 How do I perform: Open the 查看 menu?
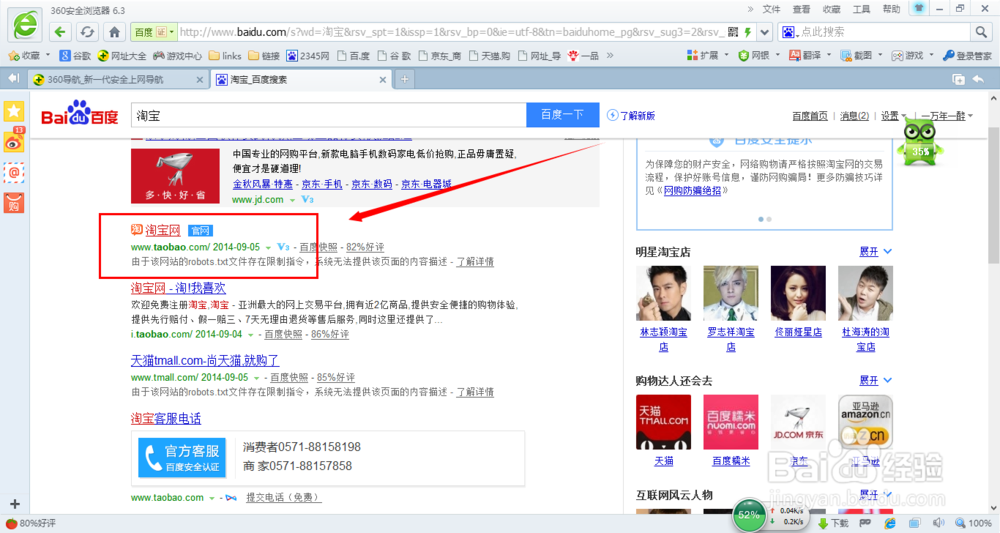click(802, 9)
